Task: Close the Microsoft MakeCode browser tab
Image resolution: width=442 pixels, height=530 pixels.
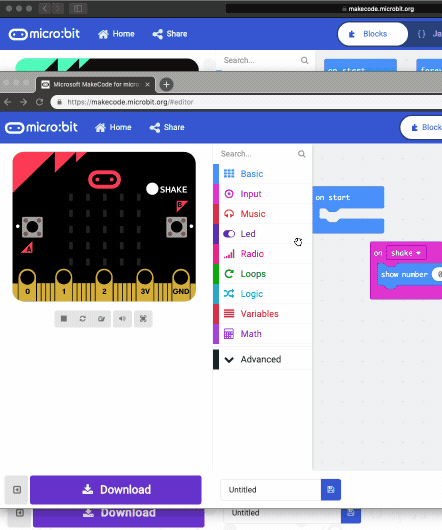Action: (x=147, y=85)
